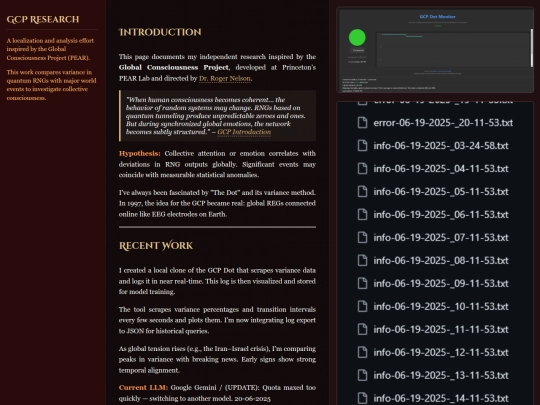Select file name info-06-19-2025-_06-11-53.txt
This screenshot has height=405, width=540.
click(x=441, y=214)
